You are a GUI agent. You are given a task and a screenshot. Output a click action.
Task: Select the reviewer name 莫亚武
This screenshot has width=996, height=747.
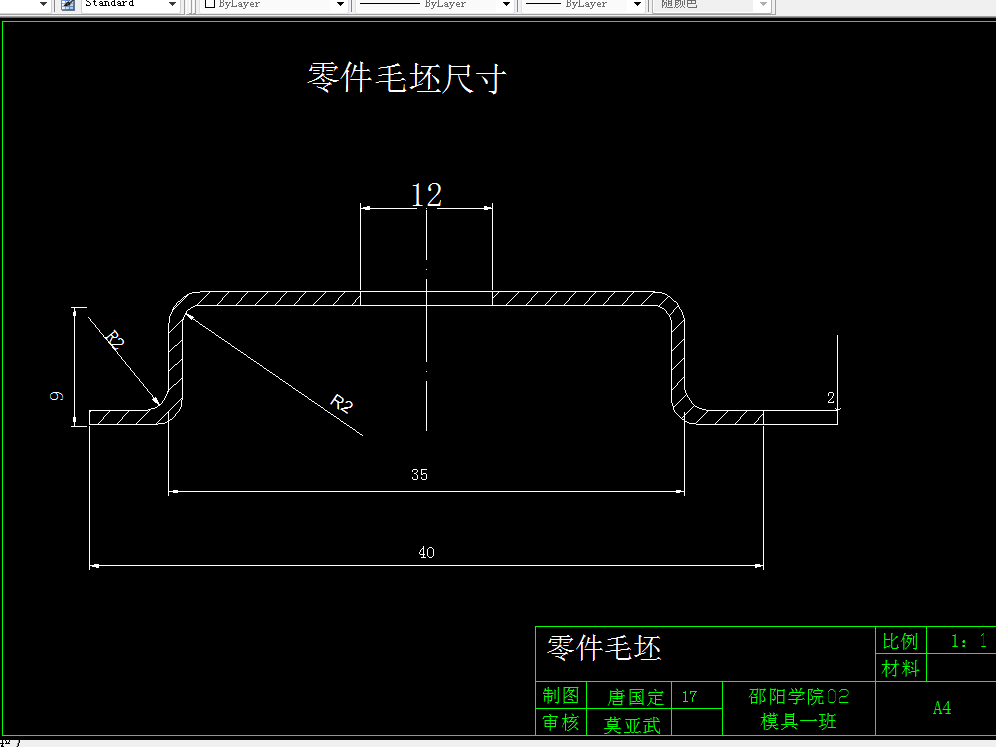coord(632,723)
